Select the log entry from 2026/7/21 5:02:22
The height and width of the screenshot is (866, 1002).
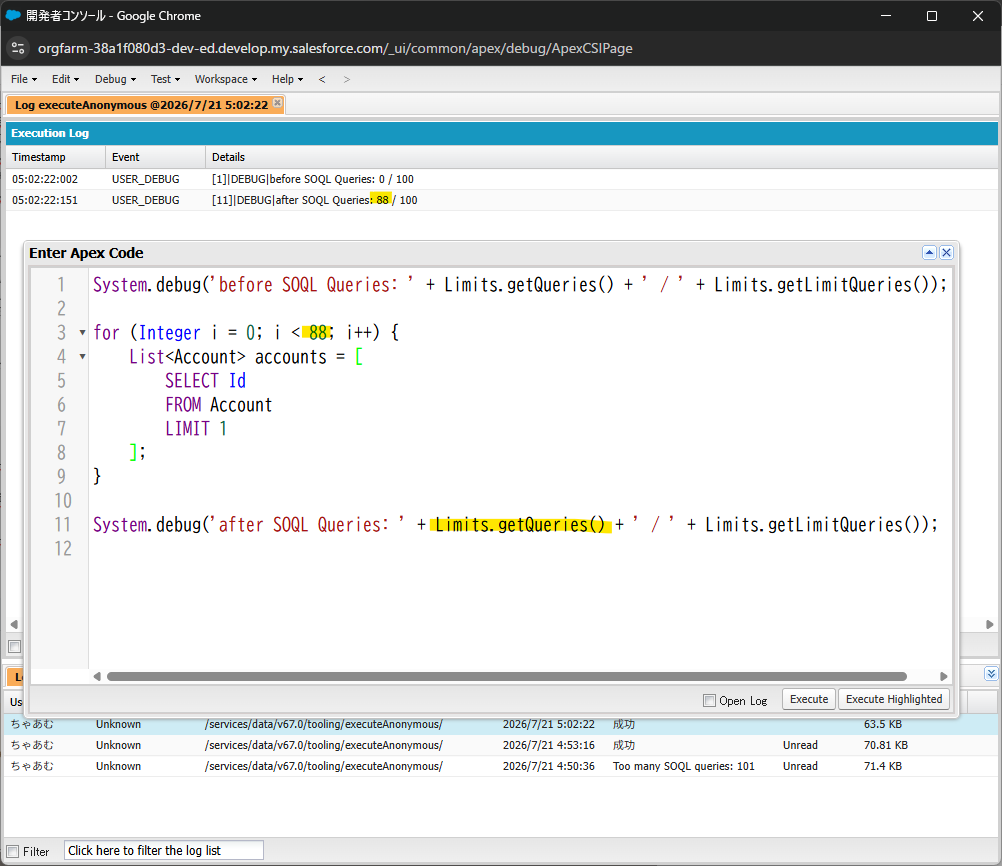pos(502,724)
